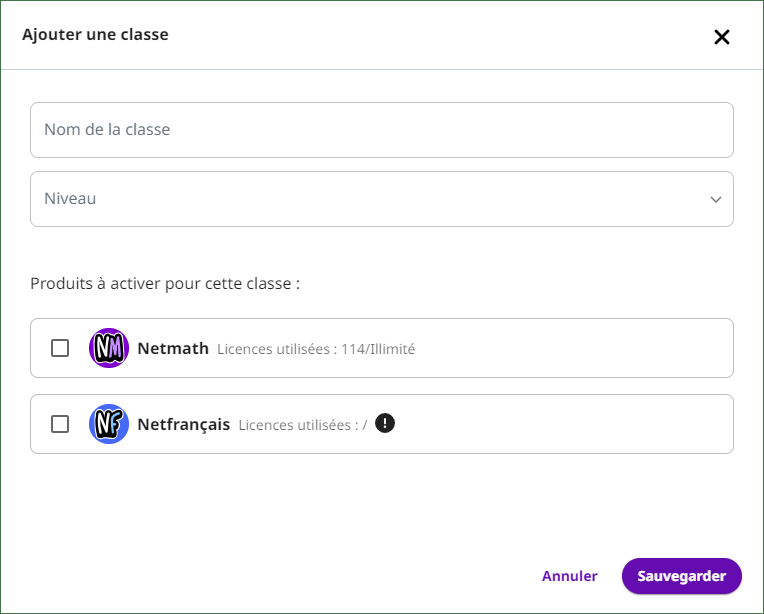The height and width of the screenshot is (614, 764).
Task: Open the Niveau dropdown
Action: [x=382, y=199]
